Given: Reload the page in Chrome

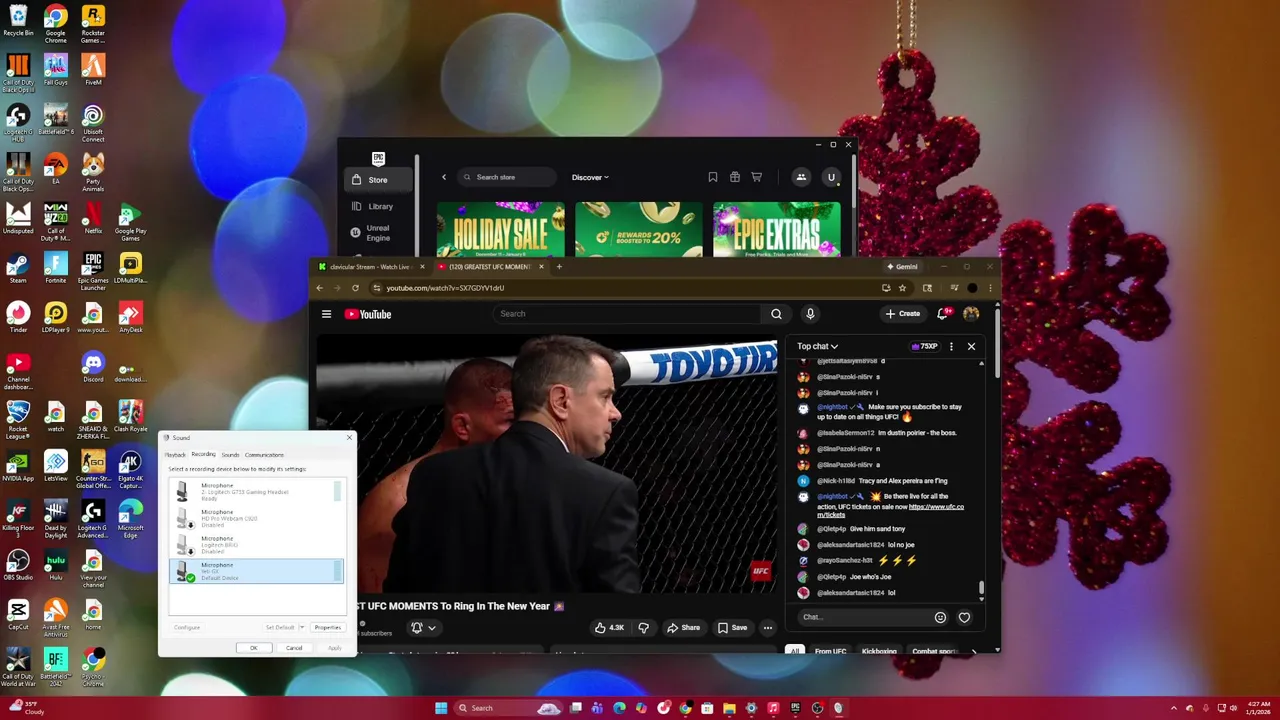Looking at the screenshot, I should pyautogui.click(x=355, y=288).
